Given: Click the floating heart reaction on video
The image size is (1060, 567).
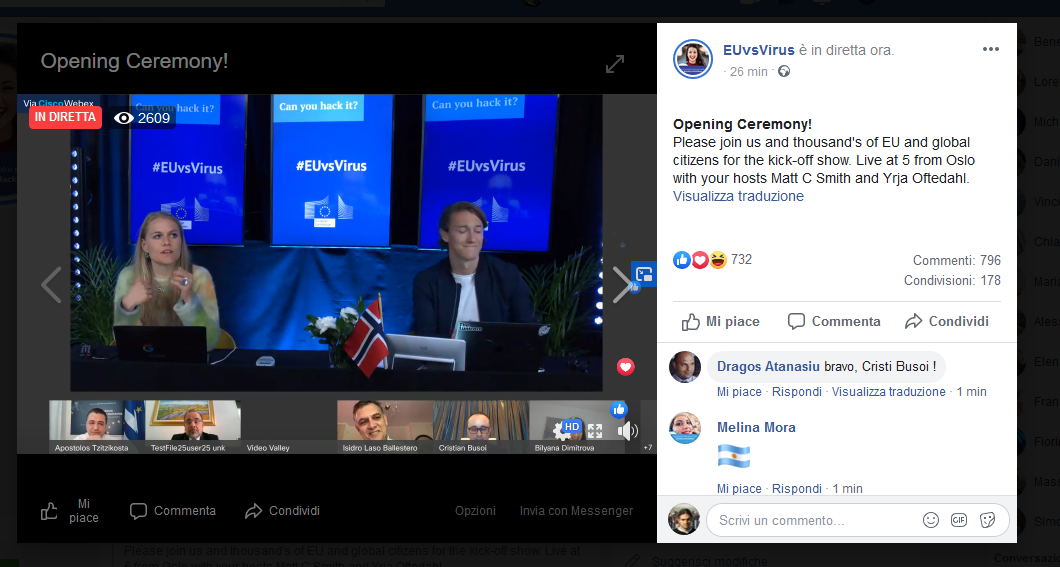Looking at the screenshot, I should tap(625, 367).
